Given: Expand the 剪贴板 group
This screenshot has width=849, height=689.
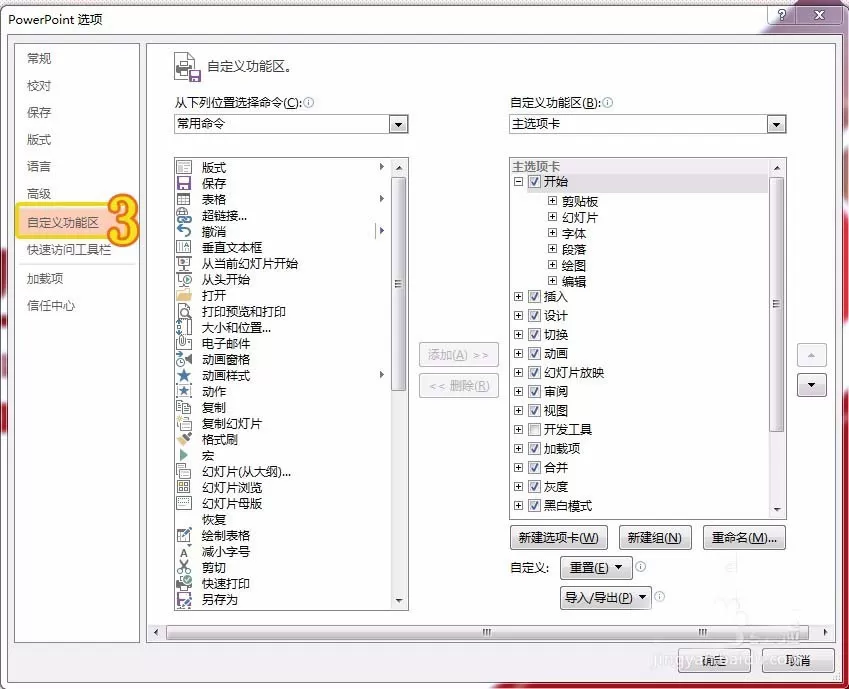Looking at the screenshot, I should [552, 201].
